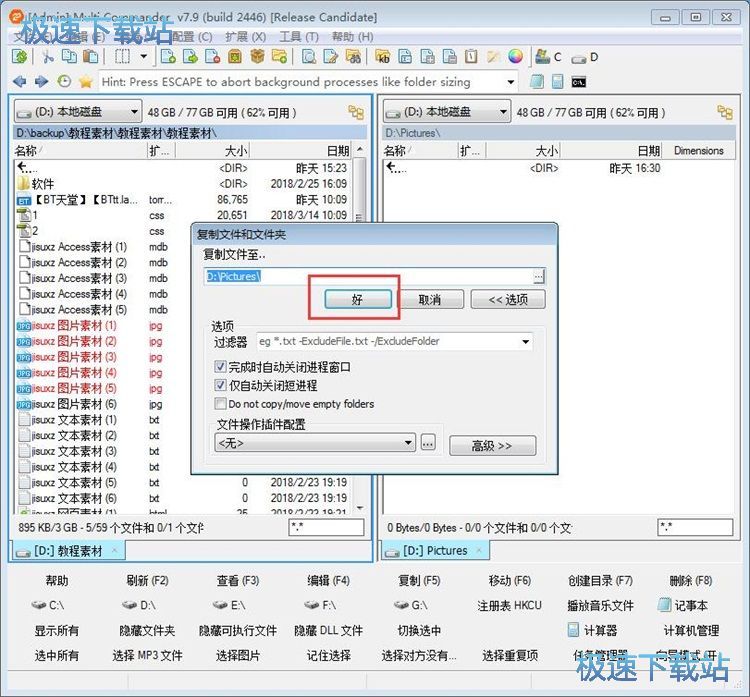Enable Do not copy/move empty folders
The height and width of the screenshot is (697, 750).
[x=220, y=404]
